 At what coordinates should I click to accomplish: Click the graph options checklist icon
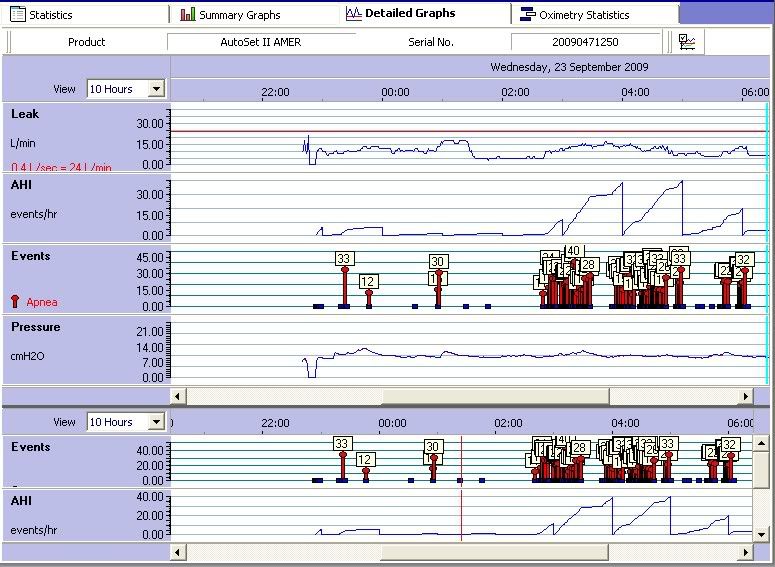688,42
